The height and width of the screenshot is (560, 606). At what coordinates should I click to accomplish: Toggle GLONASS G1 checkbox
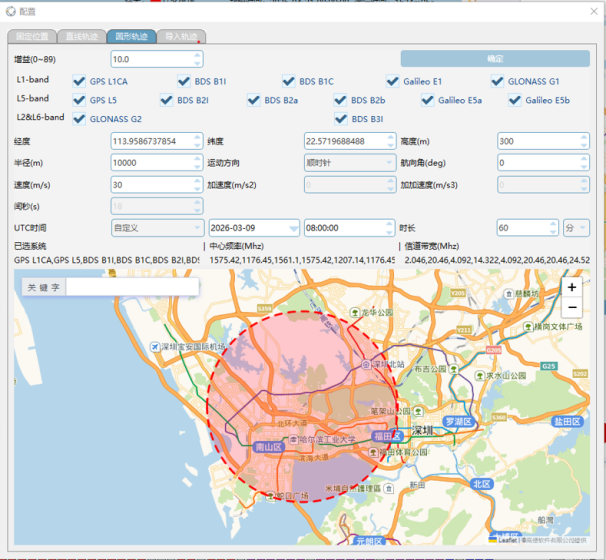point(497,81)
